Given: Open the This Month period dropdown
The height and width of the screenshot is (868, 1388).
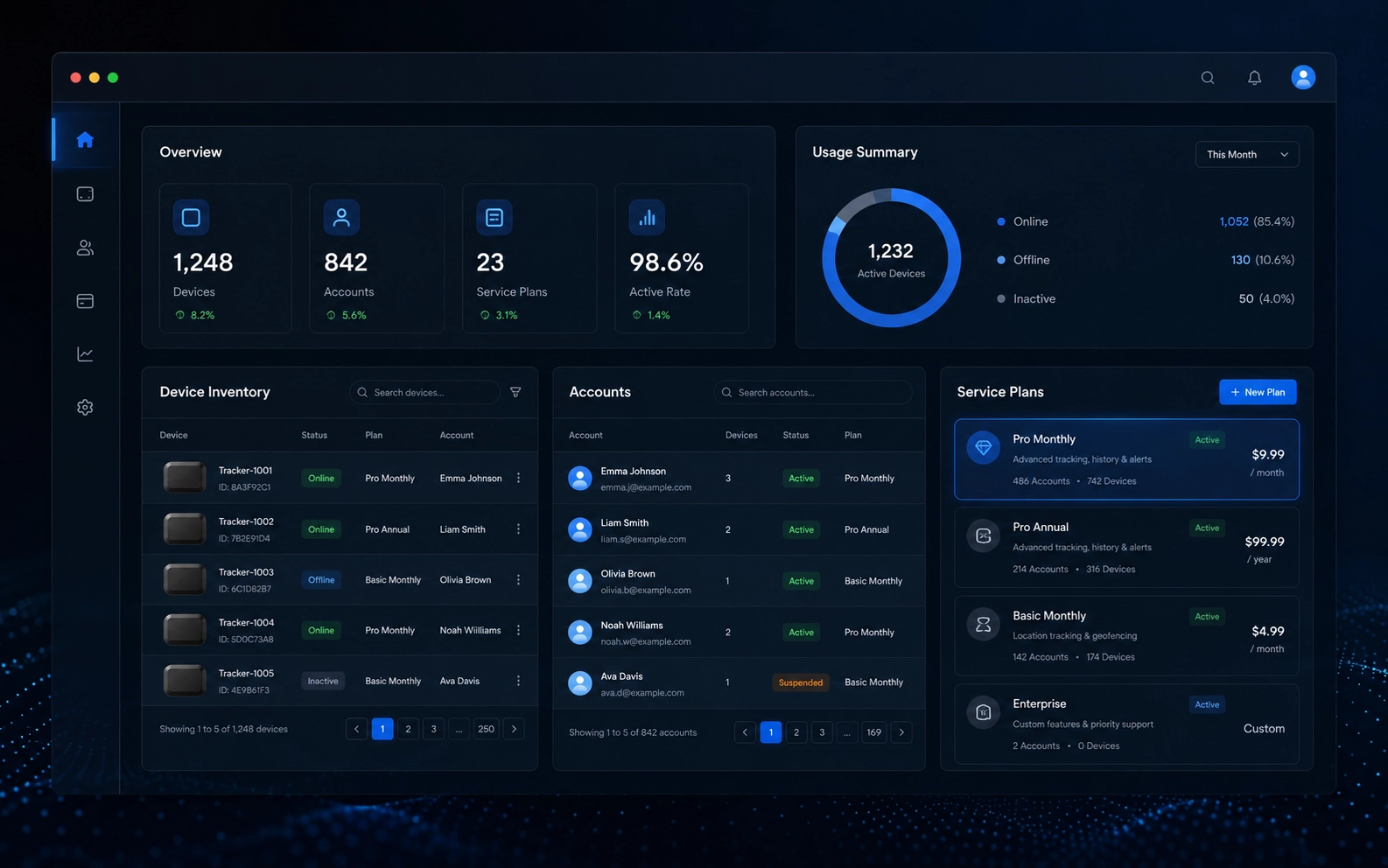Looking at the screenshot, I should [x=1247, y=155].
